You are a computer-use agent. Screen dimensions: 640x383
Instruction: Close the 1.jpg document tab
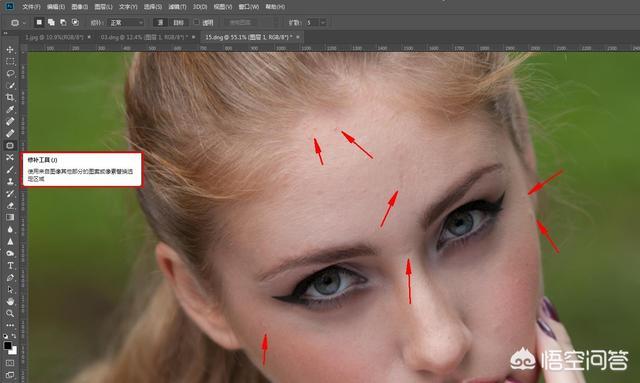(x=89, y=37)
